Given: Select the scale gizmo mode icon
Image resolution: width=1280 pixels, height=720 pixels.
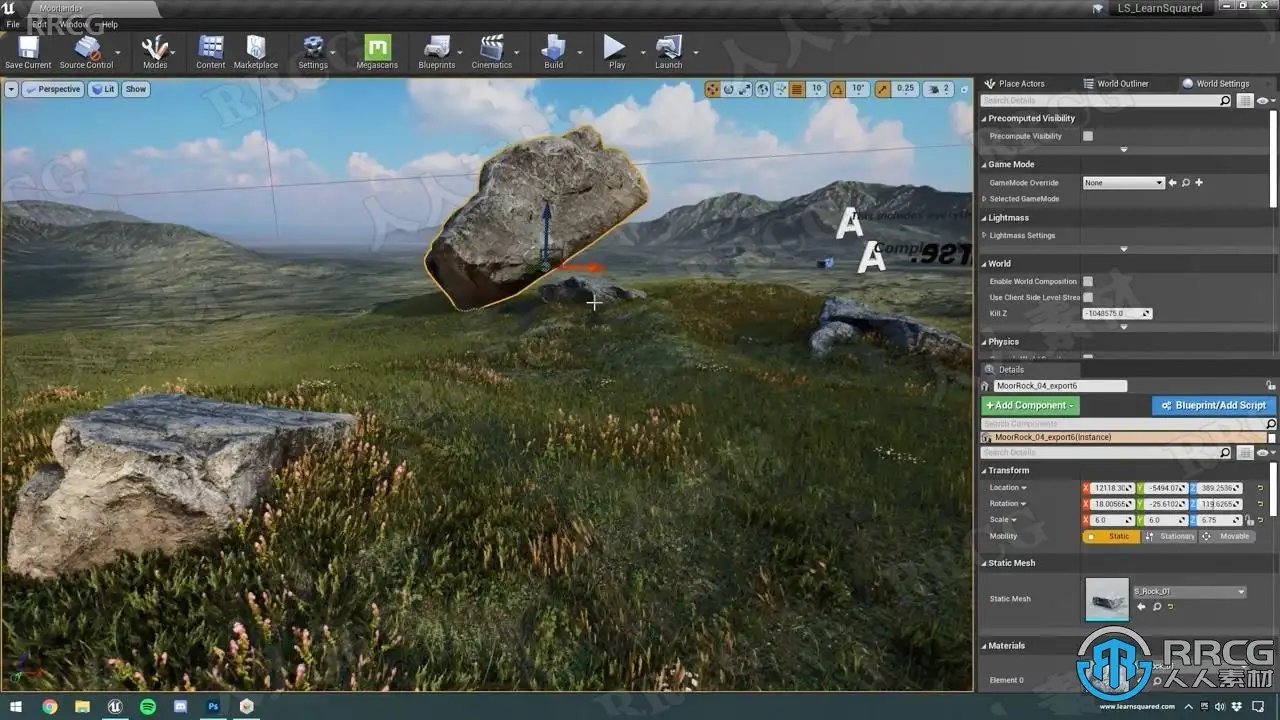Looking at the screenshot, I should point(746,89).
